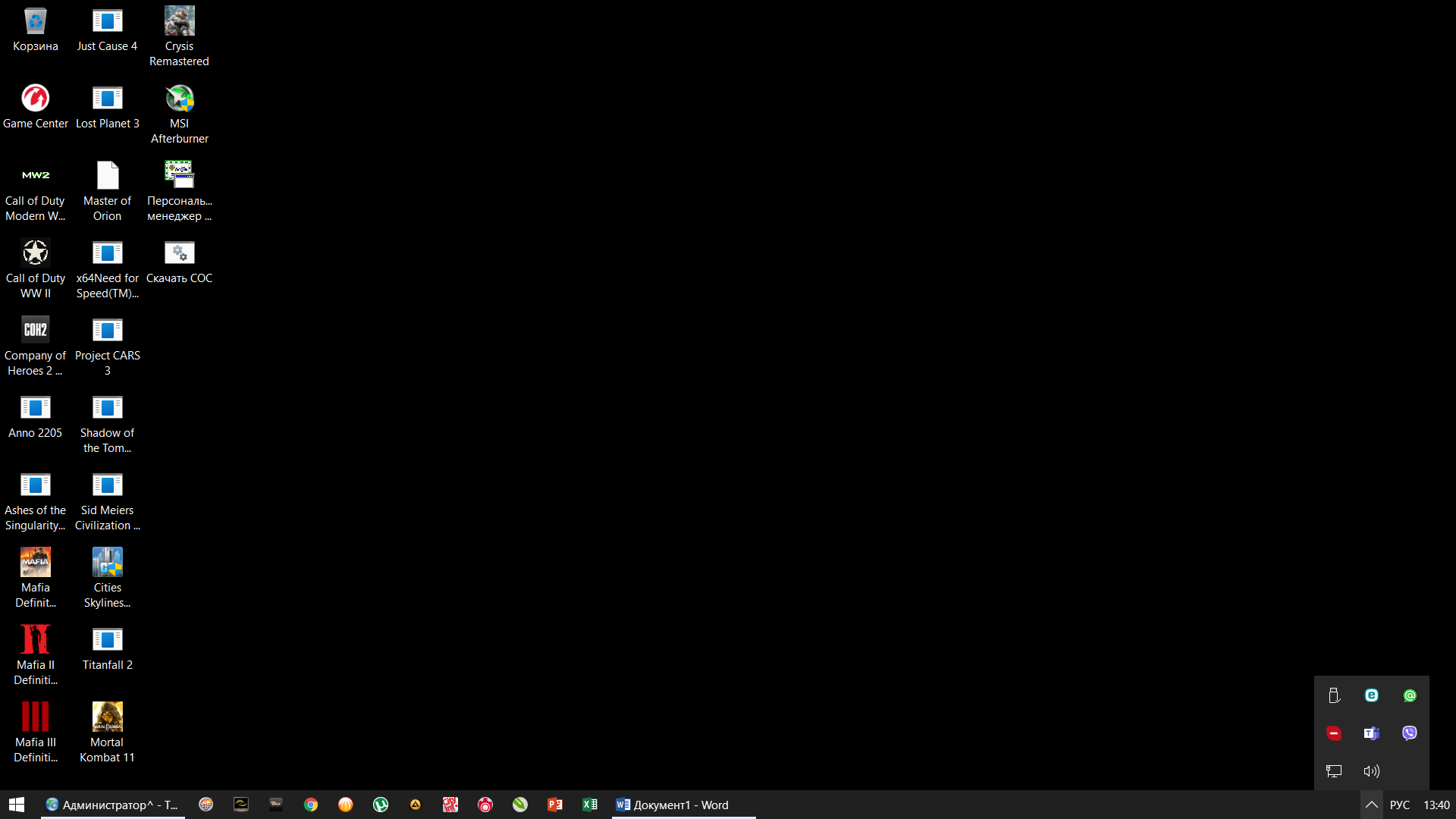
Task: Open the ESET antivirus tray icon
Action: [x=1371, y=695]
